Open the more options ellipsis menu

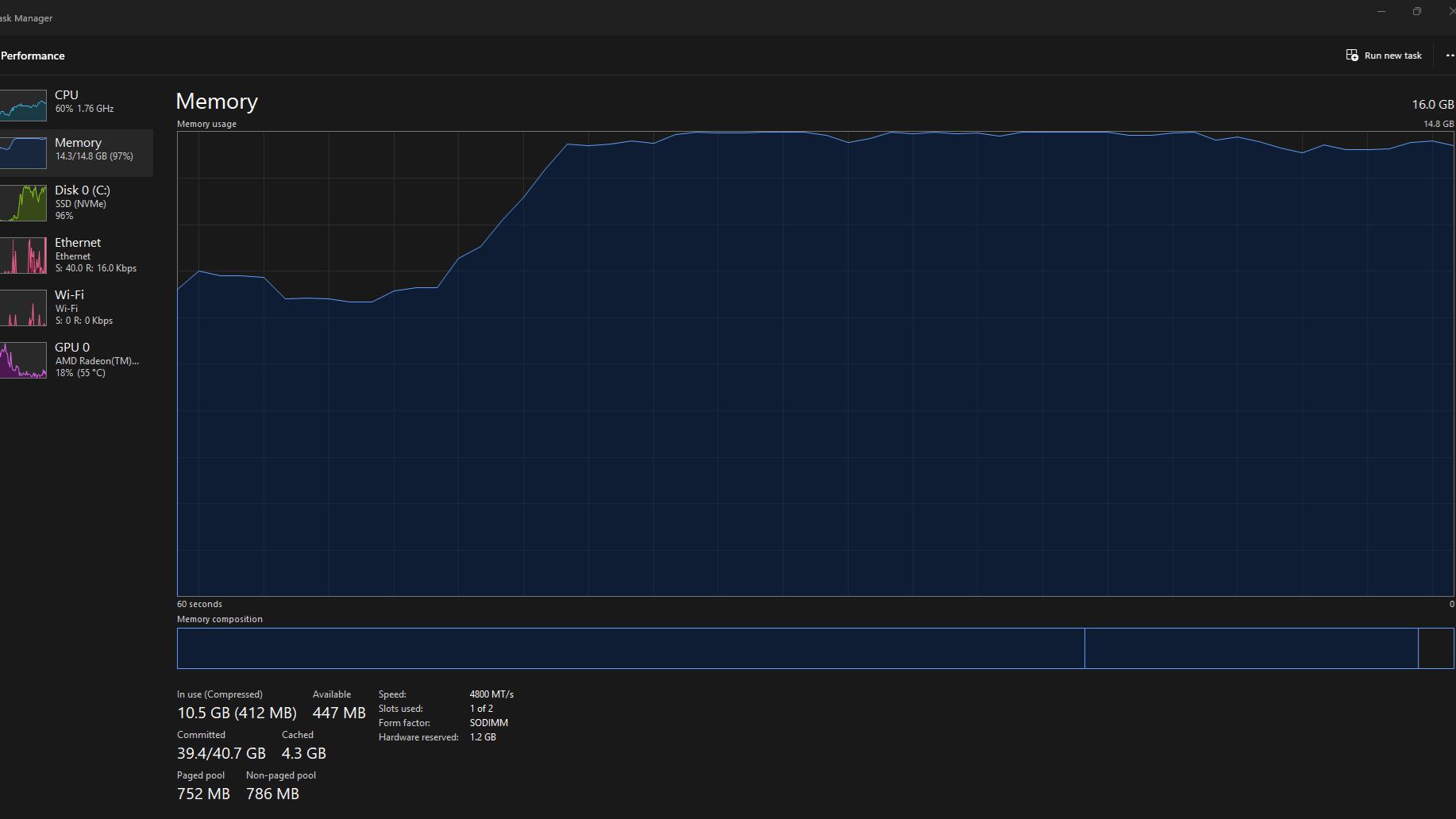[x=1449, y=56]
